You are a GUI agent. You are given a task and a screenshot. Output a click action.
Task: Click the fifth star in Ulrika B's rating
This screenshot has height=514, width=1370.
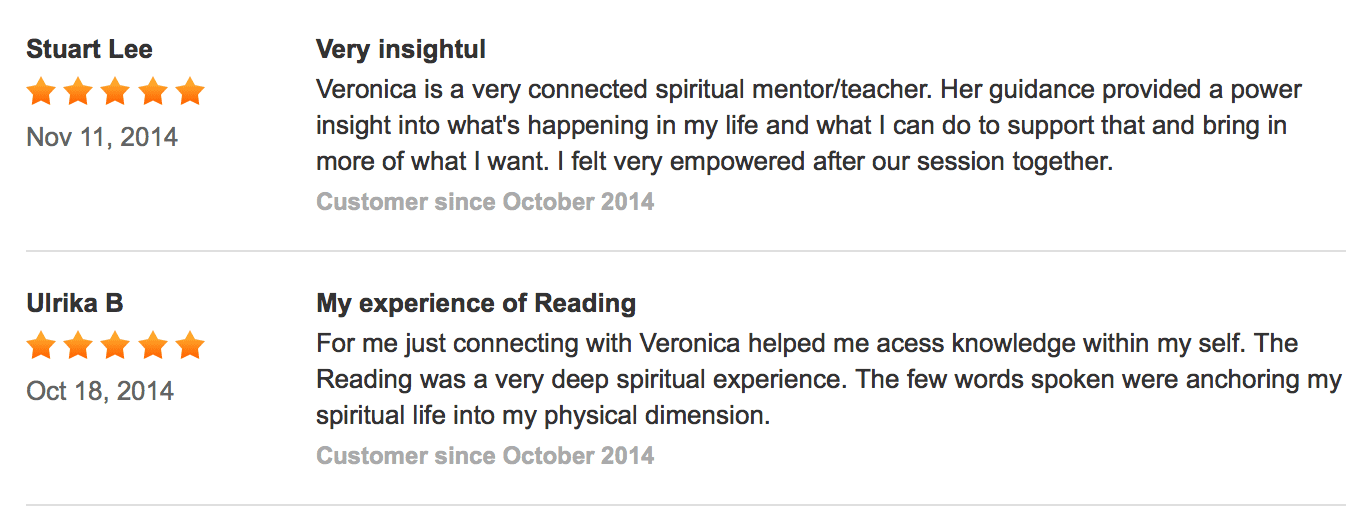189,346
